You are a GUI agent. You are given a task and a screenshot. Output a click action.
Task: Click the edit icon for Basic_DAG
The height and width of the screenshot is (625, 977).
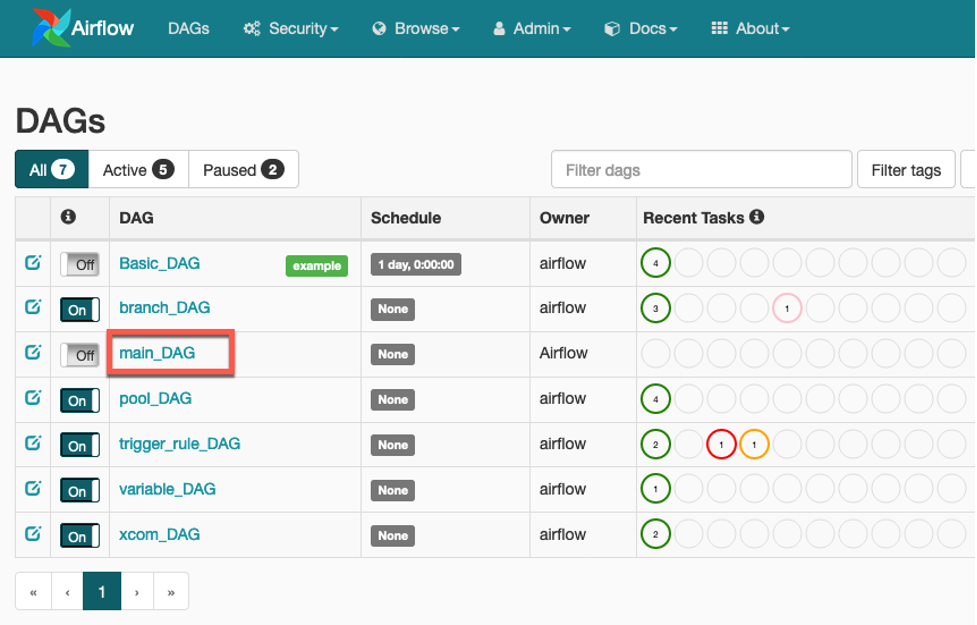click(33, 263)
